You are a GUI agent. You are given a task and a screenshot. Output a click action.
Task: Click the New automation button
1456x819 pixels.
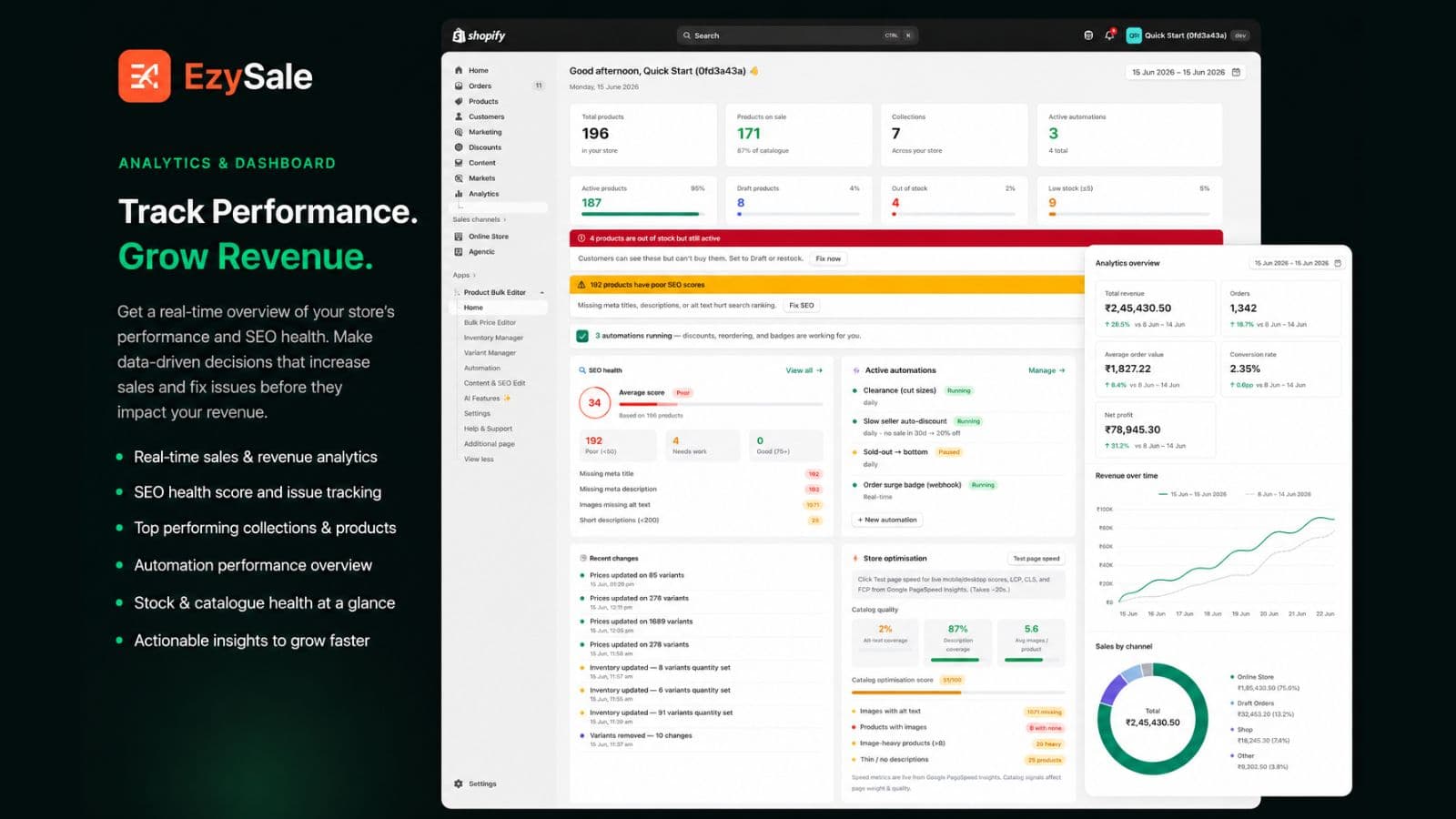(887, 520)
